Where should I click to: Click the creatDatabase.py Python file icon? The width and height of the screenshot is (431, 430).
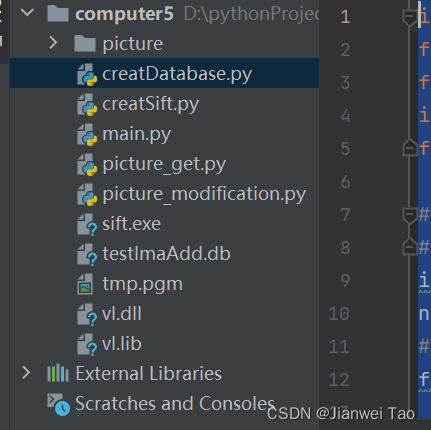87,74
